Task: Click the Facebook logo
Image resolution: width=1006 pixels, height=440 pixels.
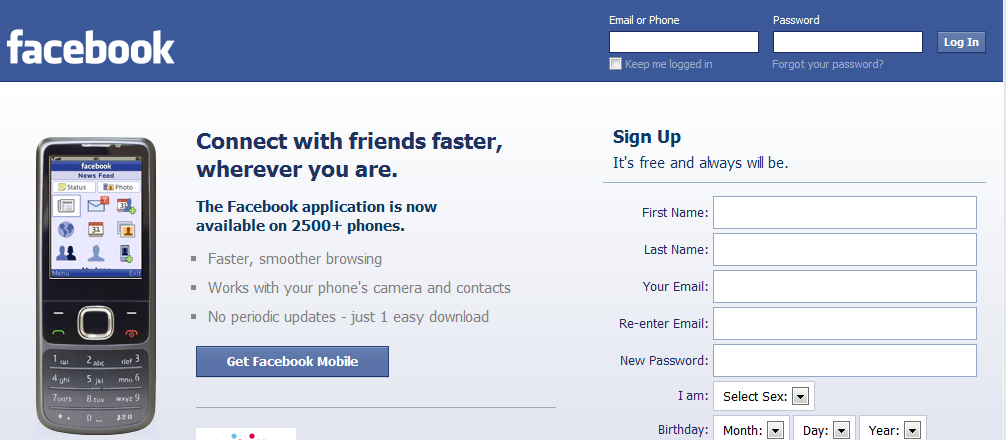Action: pos(90,47)
